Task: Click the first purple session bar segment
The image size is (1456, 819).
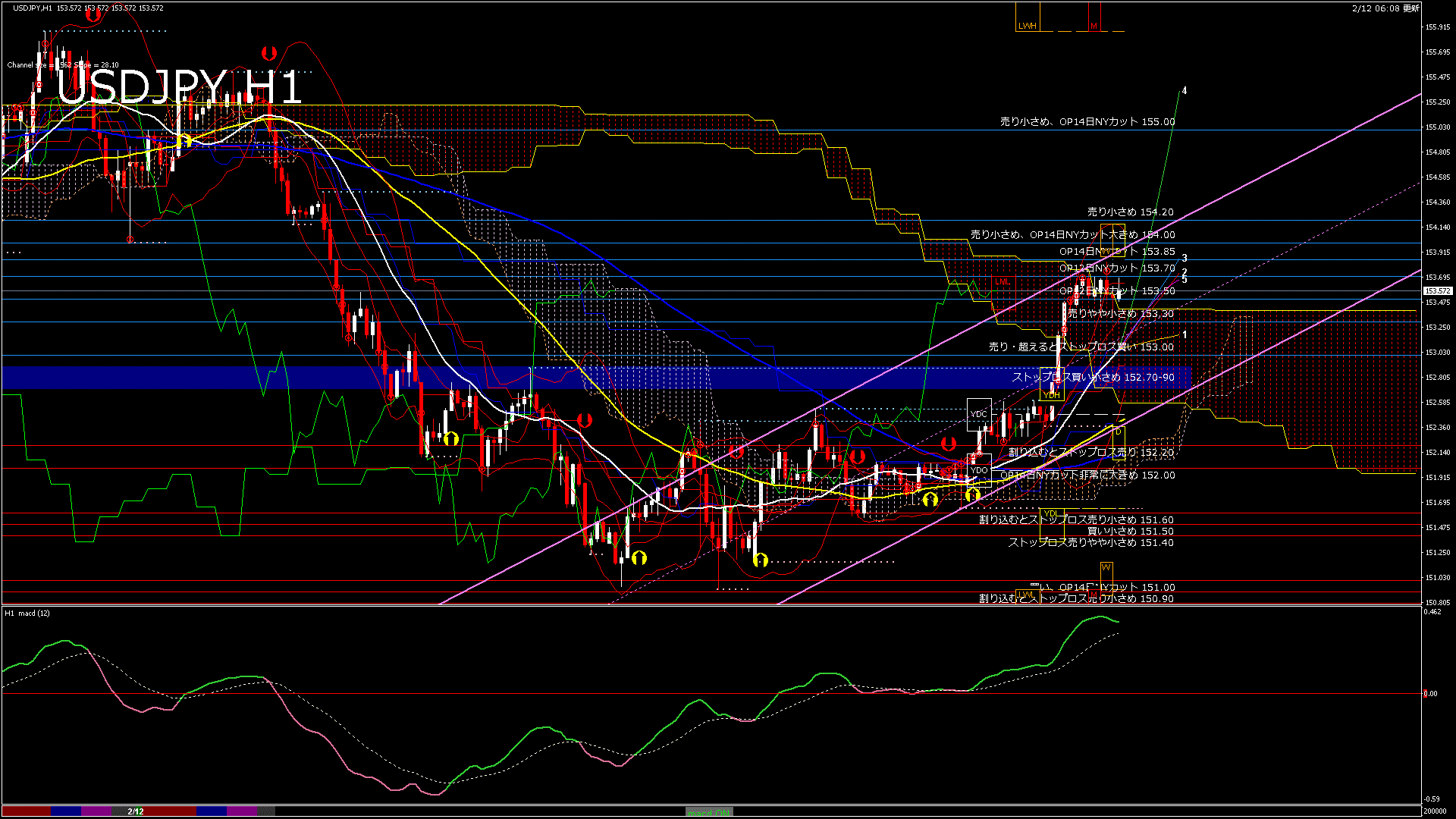Action: click(x=96, y=811)
